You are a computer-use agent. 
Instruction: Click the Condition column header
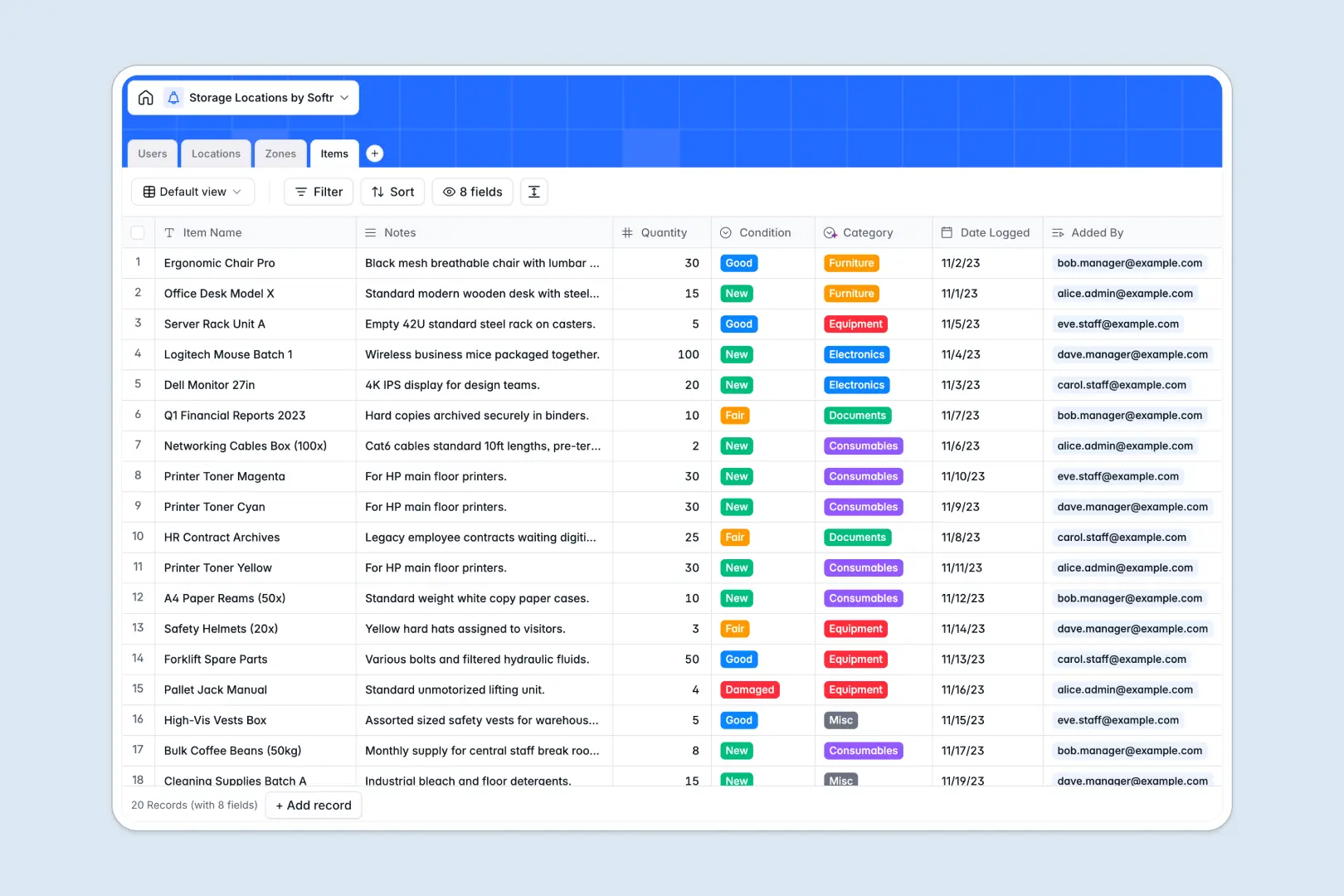[x=763, y=233]
